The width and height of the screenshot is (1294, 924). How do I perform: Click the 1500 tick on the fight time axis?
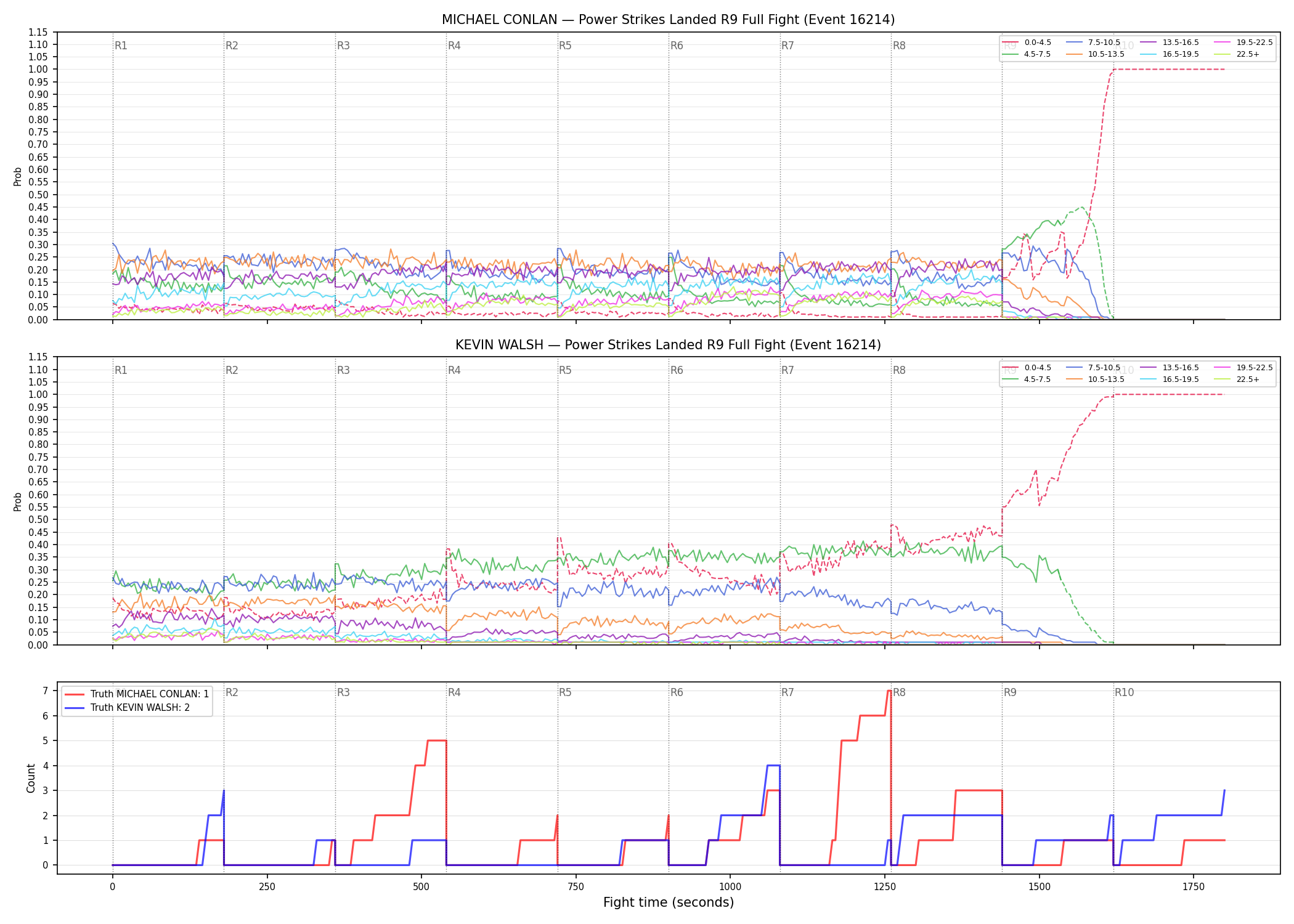tap(1040, 886)
